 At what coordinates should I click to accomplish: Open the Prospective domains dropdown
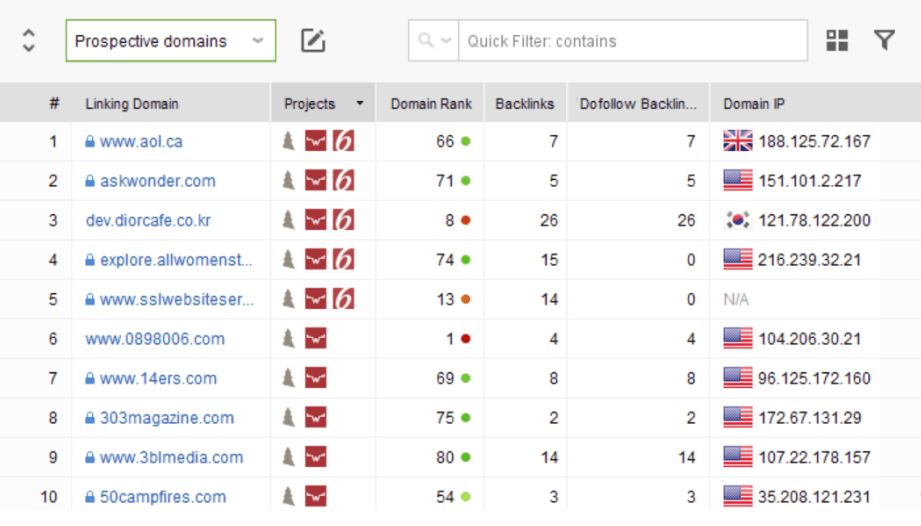click(x=170, y=41)
